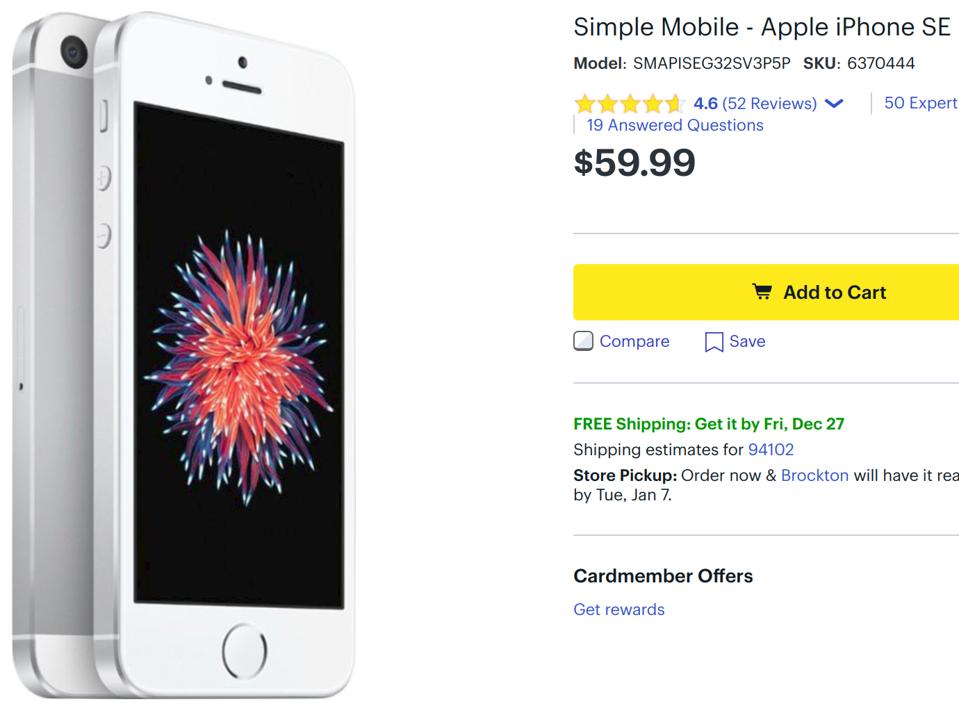
Task: Click Get rewards under Cardmember Offers
Action: [x=618, y=609]
